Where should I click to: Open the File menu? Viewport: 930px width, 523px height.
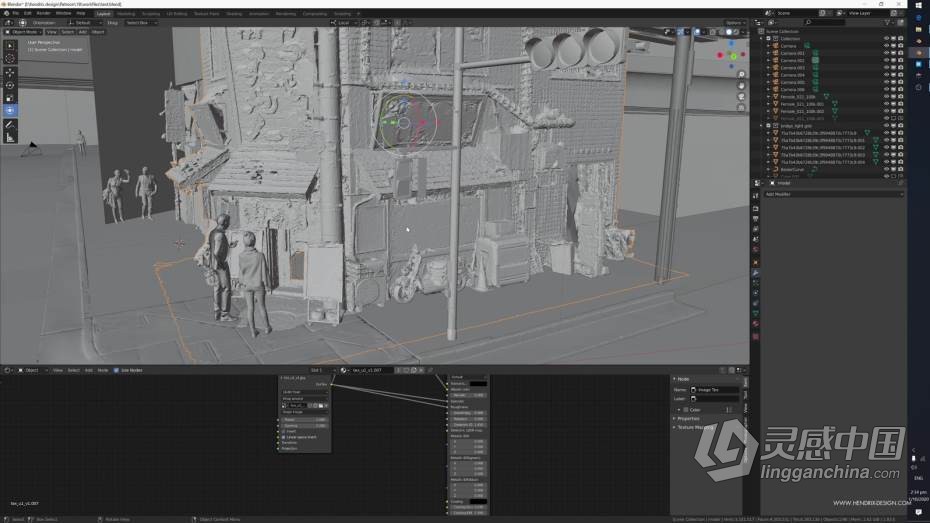coord(15,13)
